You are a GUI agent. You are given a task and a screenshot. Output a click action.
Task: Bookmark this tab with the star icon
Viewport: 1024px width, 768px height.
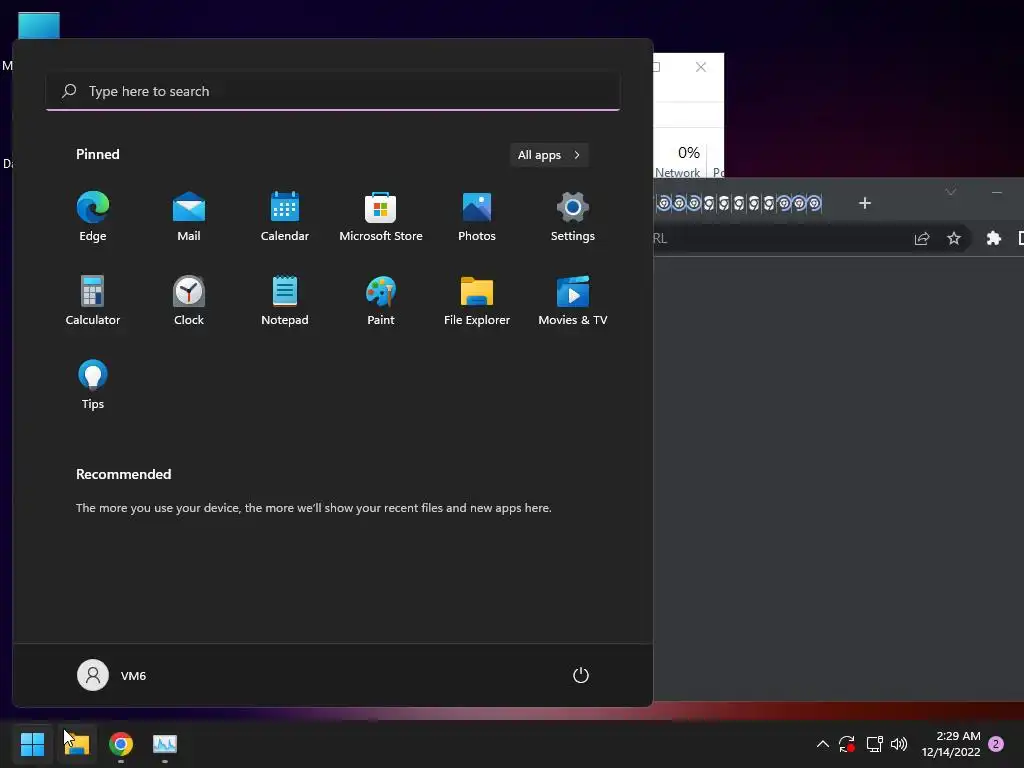[953, 238]
